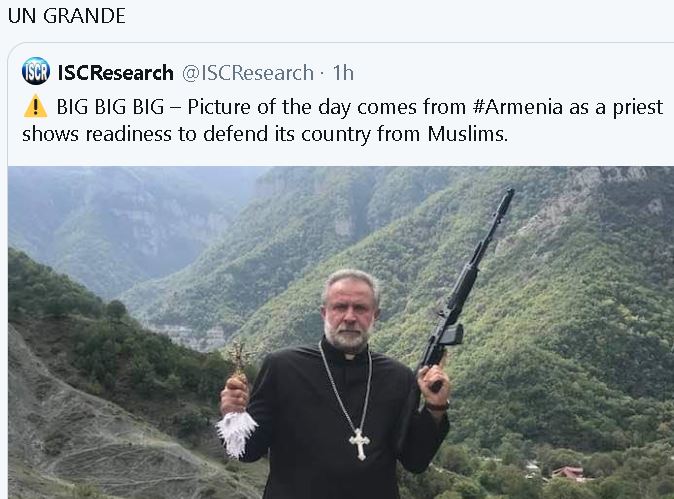Click the white cloth in priest's hand
Image resolution: width=674 pixels, height=499 pixels.
(x=236, y=430)
